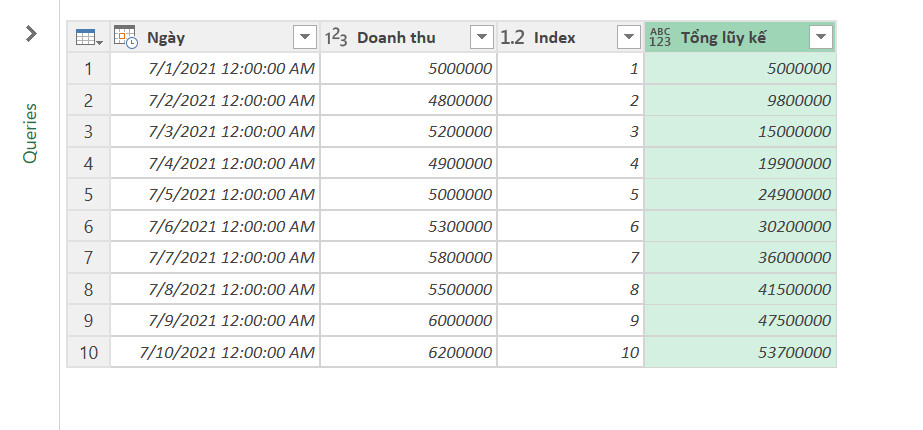Click cumulative total 30200000

(741, 226)
